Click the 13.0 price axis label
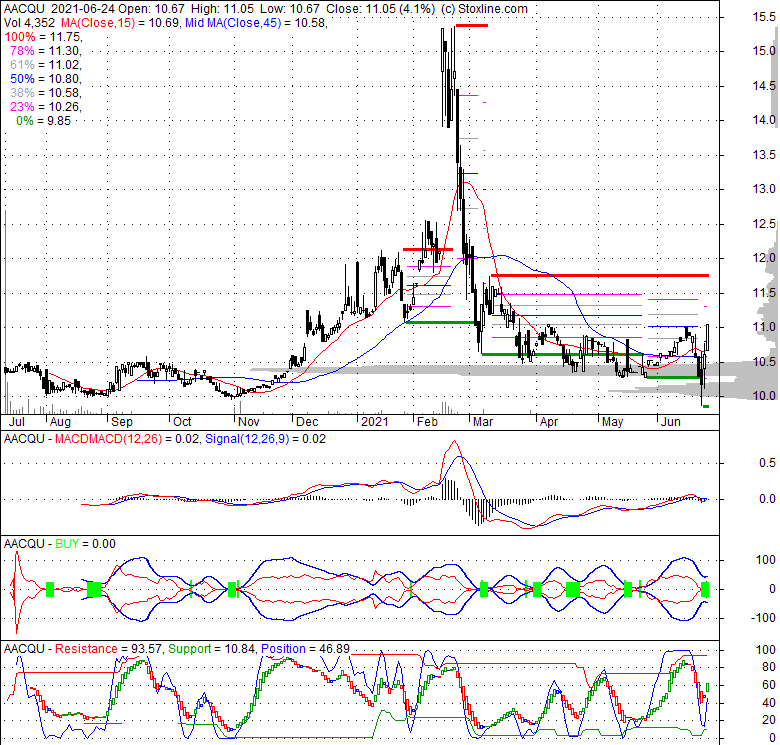Screen dimensions: 780x745 click(764, 189)
